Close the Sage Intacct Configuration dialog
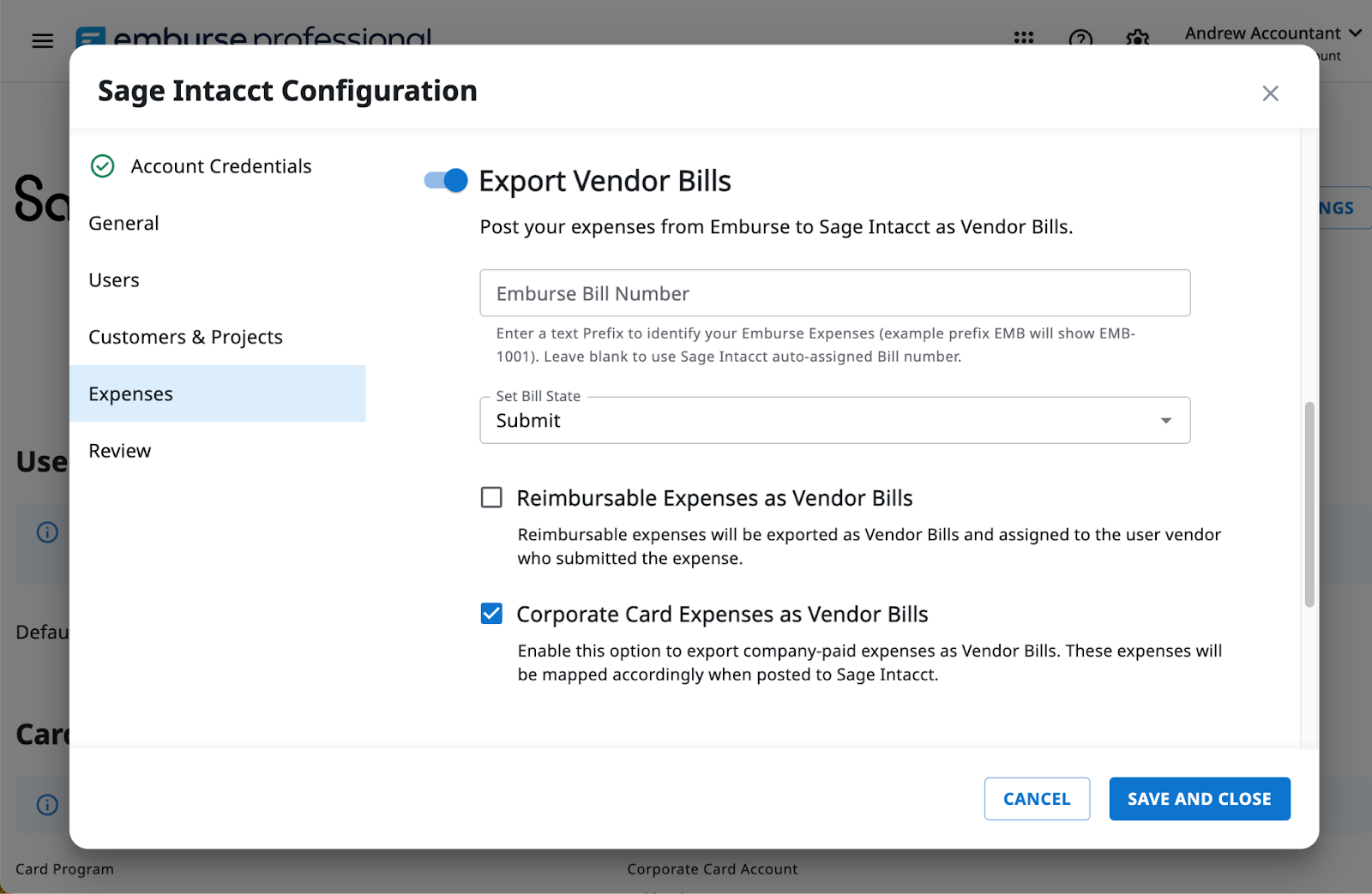 1270,93
